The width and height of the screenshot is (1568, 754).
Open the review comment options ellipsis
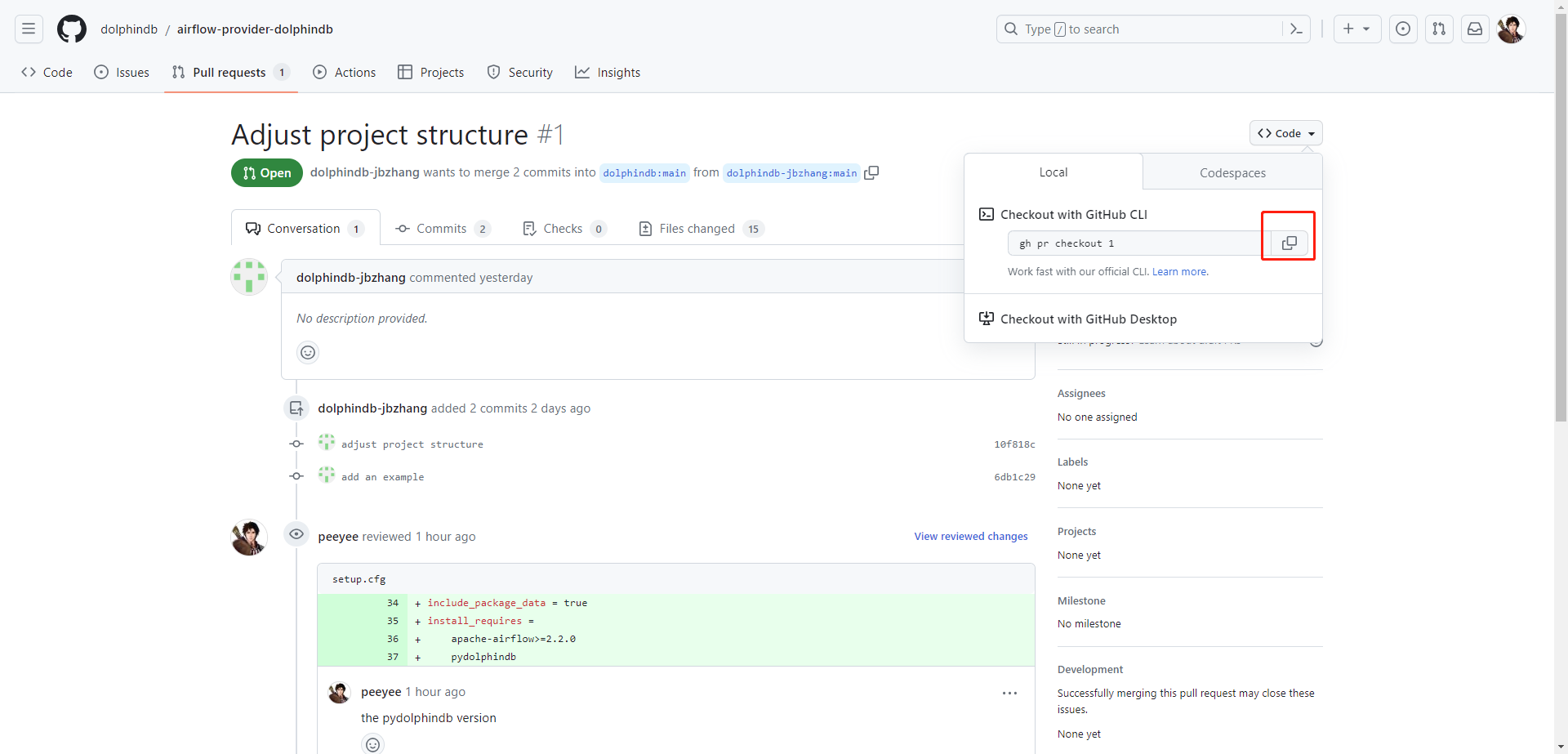tap(1010, 694)
